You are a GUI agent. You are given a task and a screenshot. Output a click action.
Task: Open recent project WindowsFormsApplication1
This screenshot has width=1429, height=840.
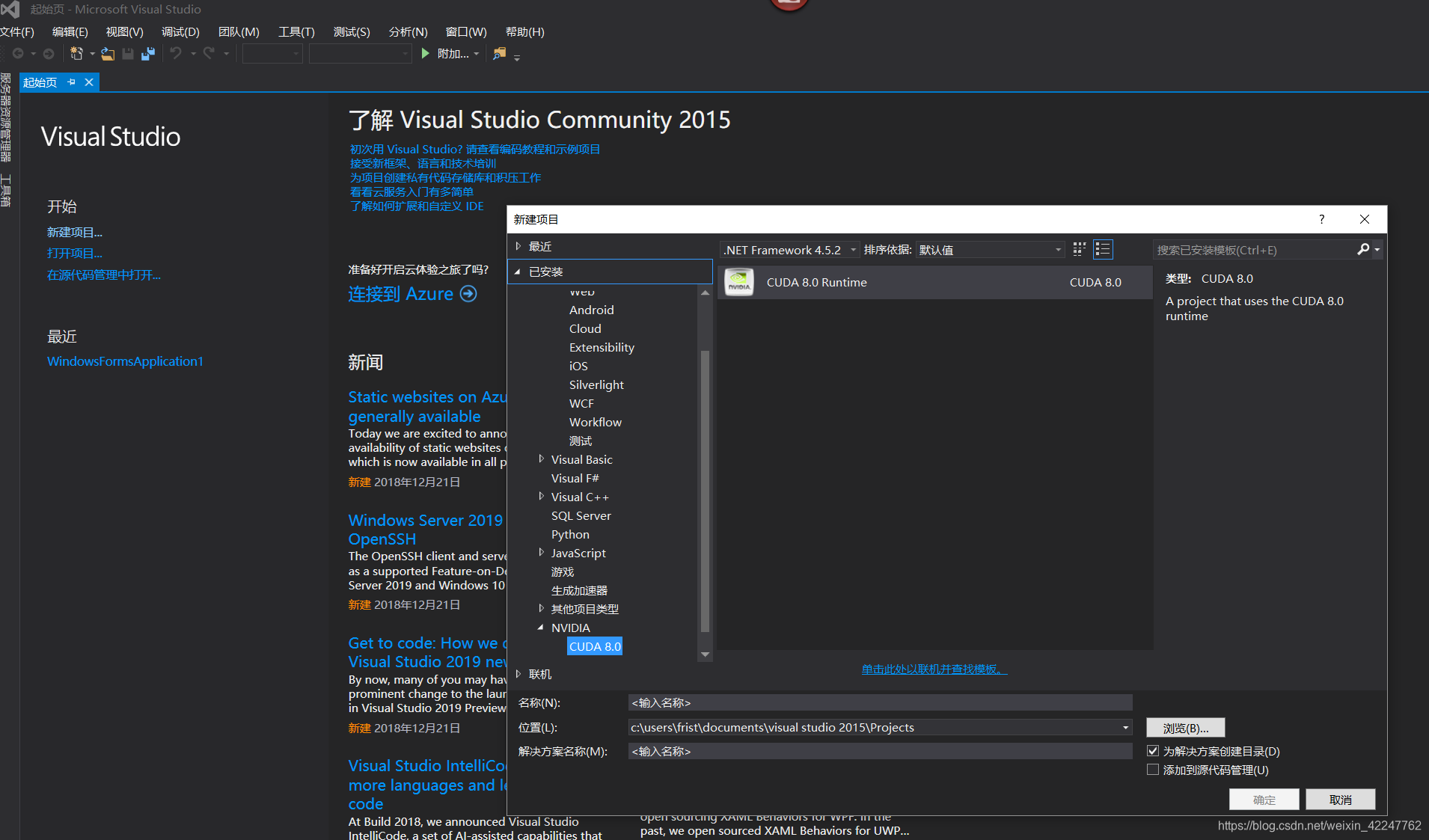click(x=125, y=361)
